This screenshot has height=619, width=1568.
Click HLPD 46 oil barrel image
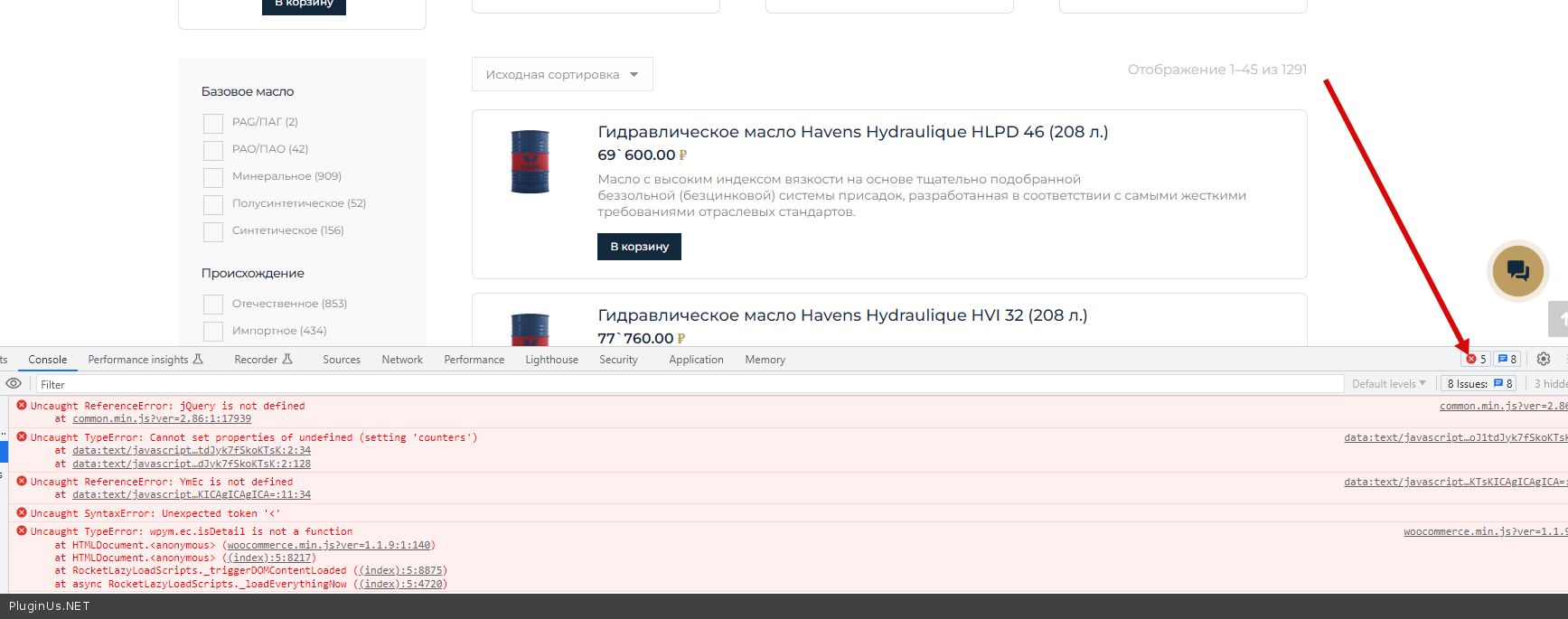point(530,162)
